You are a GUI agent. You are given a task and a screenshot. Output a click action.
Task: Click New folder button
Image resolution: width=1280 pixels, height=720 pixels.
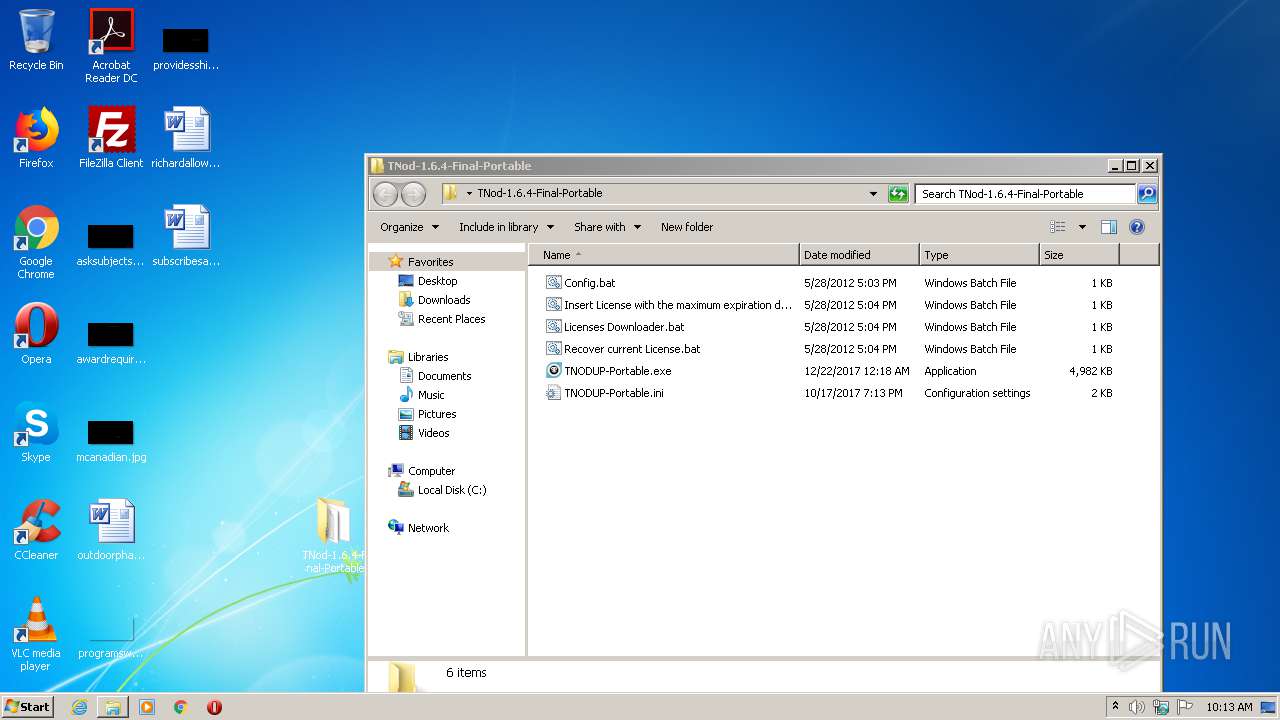(x=687, y=227)
